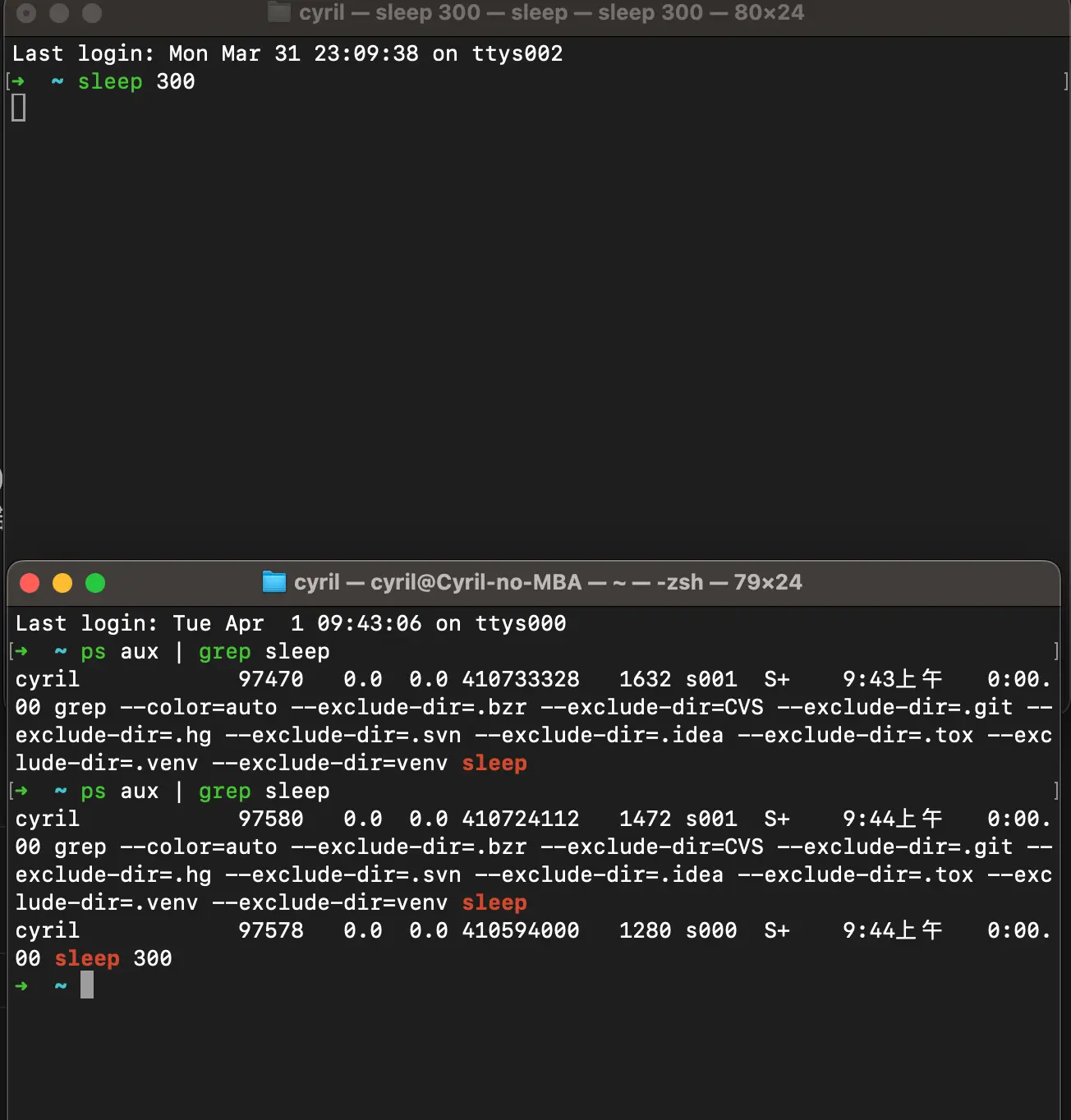
Task: Click the solid block cursor at the bottom prompt
Action: coord(87,985)
